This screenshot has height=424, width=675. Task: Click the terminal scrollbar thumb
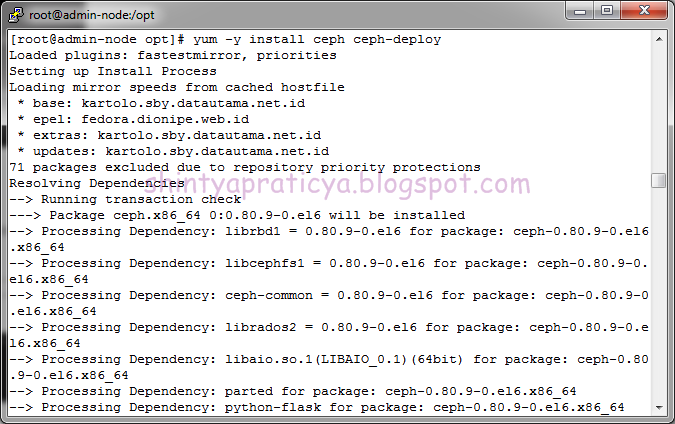tap(659, 180)
